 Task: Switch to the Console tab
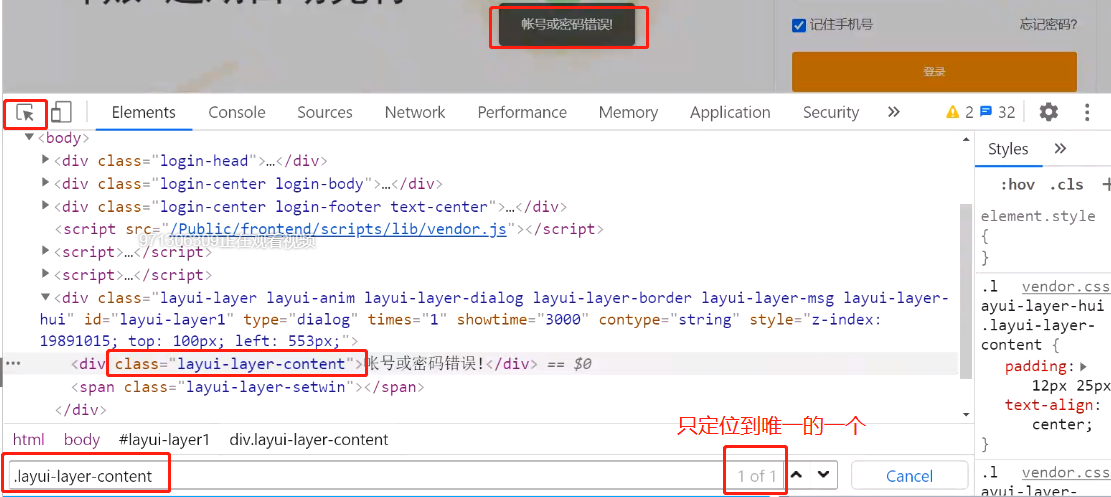tap(237, 112)
